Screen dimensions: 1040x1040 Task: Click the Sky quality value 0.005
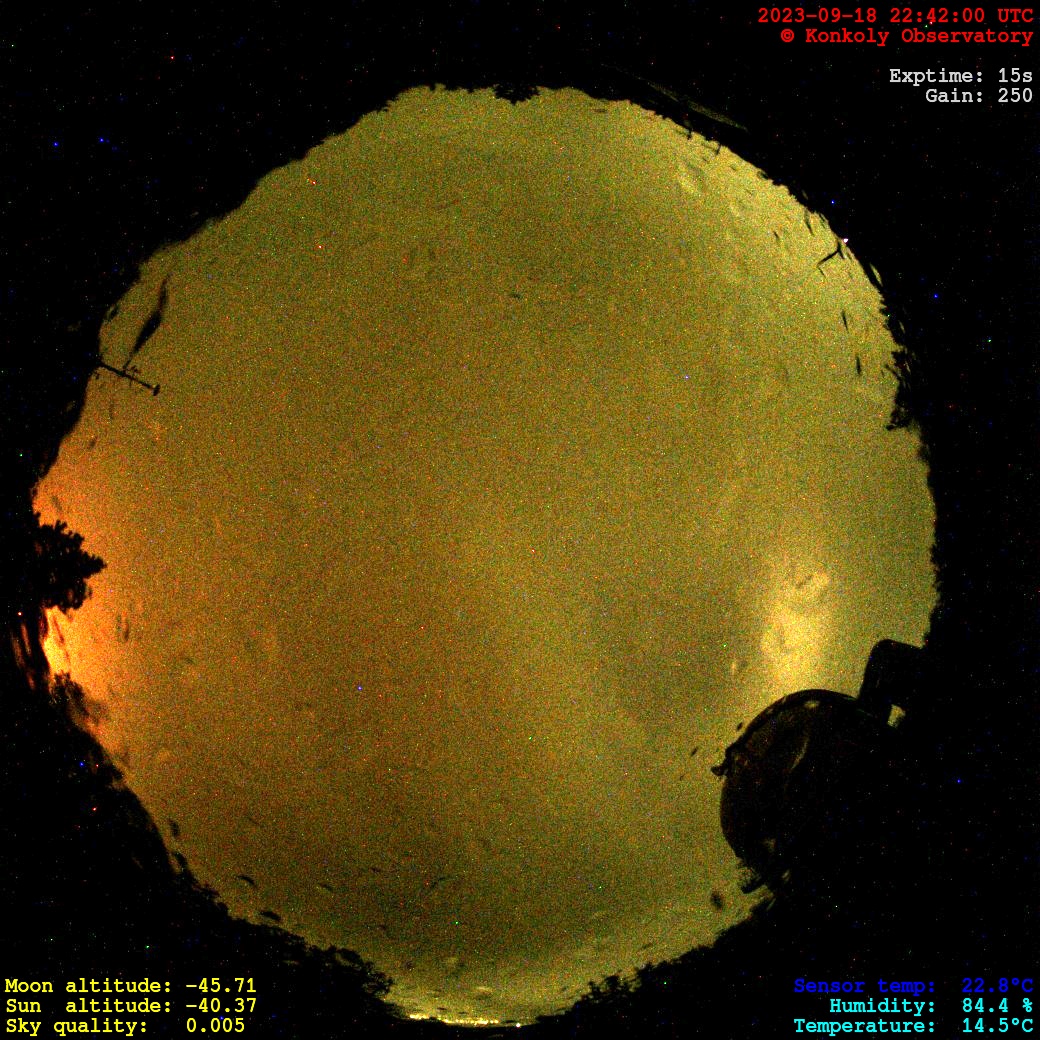pos(215,1026)
